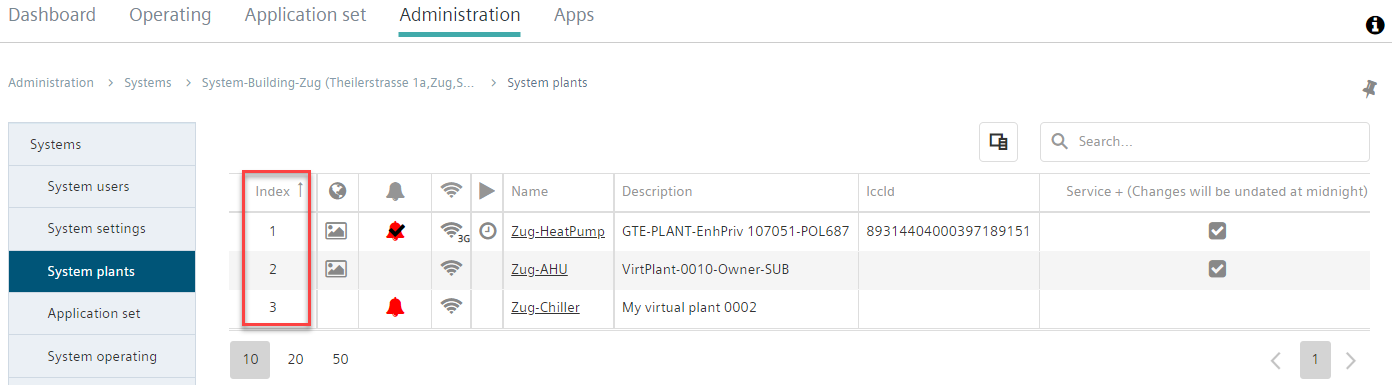This screenshot has height=385, width=1392.
Task: Select 20 items per page
Action: coord(295,359)
